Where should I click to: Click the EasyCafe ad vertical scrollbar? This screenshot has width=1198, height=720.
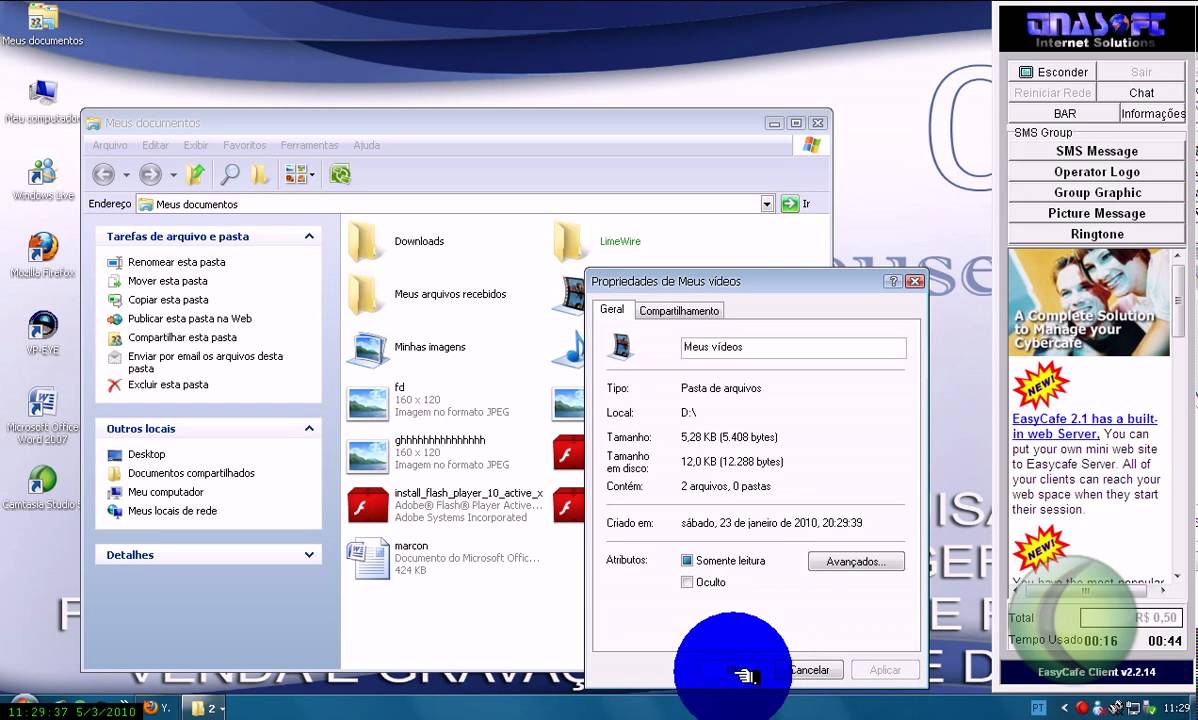point(1177,414)
